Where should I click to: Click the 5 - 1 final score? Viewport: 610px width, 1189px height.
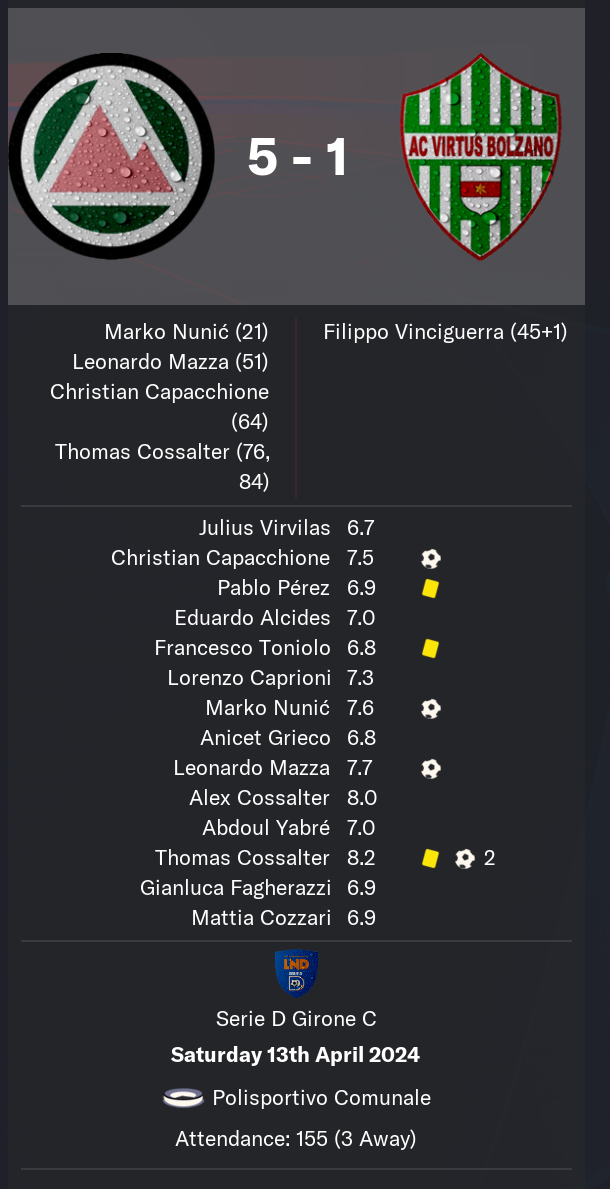coord(297,158)
